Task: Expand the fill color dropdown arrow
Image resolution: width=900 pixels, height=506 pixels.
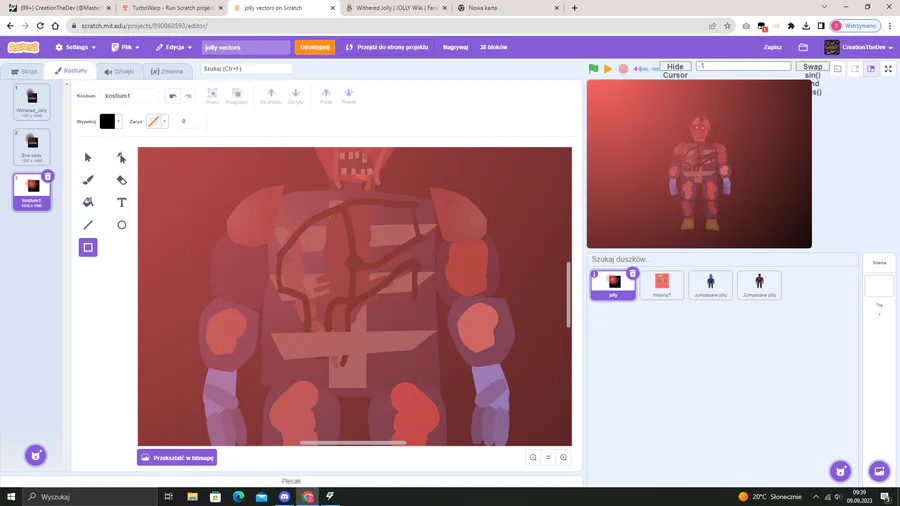Action: pyautogui.click(x=119, y=121)
